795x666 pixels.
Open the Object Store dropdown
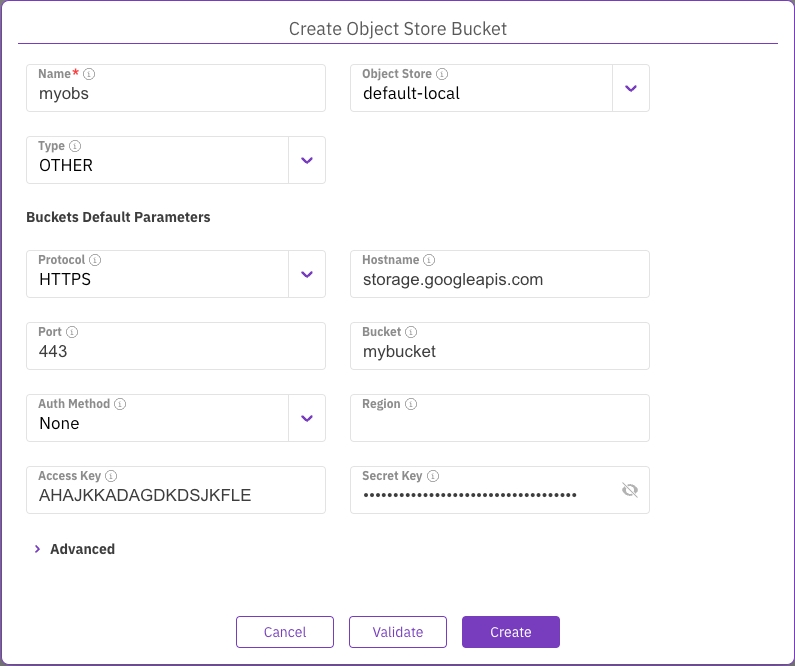(630, 88)
